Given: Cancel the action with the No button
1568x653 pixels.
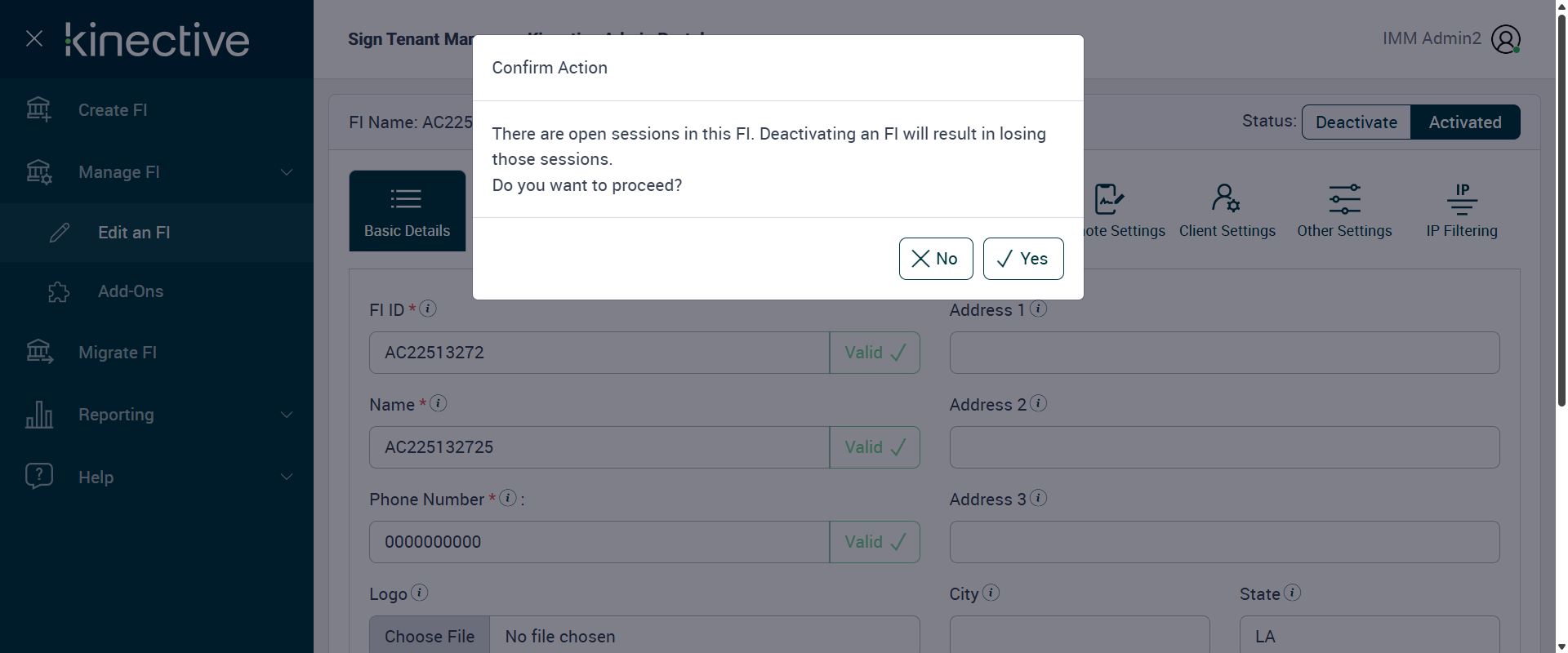Looking at the screenshot, I should pos(935,259).
